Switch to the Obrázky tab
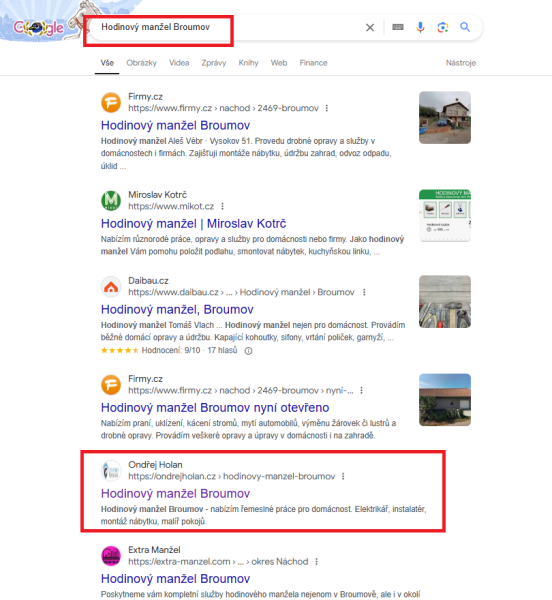552x600 pixels. (141, 63)
